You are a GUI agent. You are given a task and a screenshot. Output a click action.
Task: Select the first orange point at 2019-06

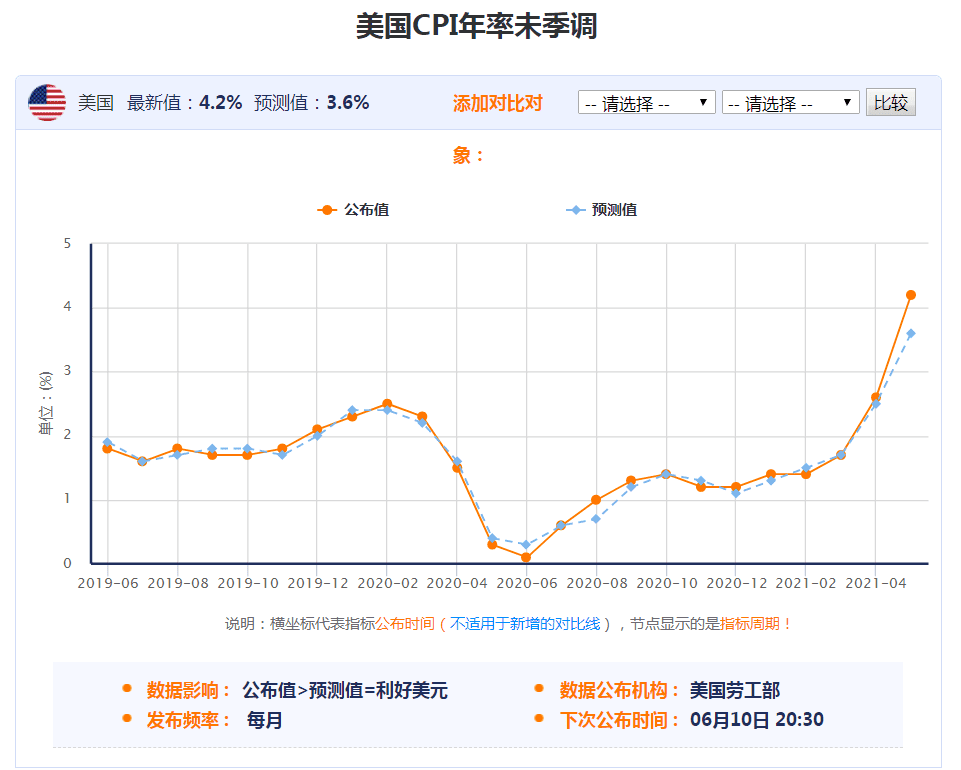[107, 449]
